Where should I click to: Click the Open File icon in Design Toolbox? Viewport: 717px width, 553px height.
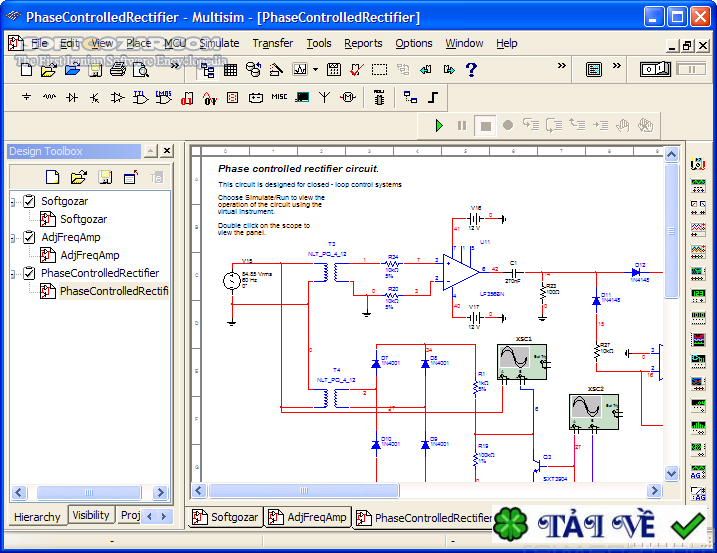78,178
